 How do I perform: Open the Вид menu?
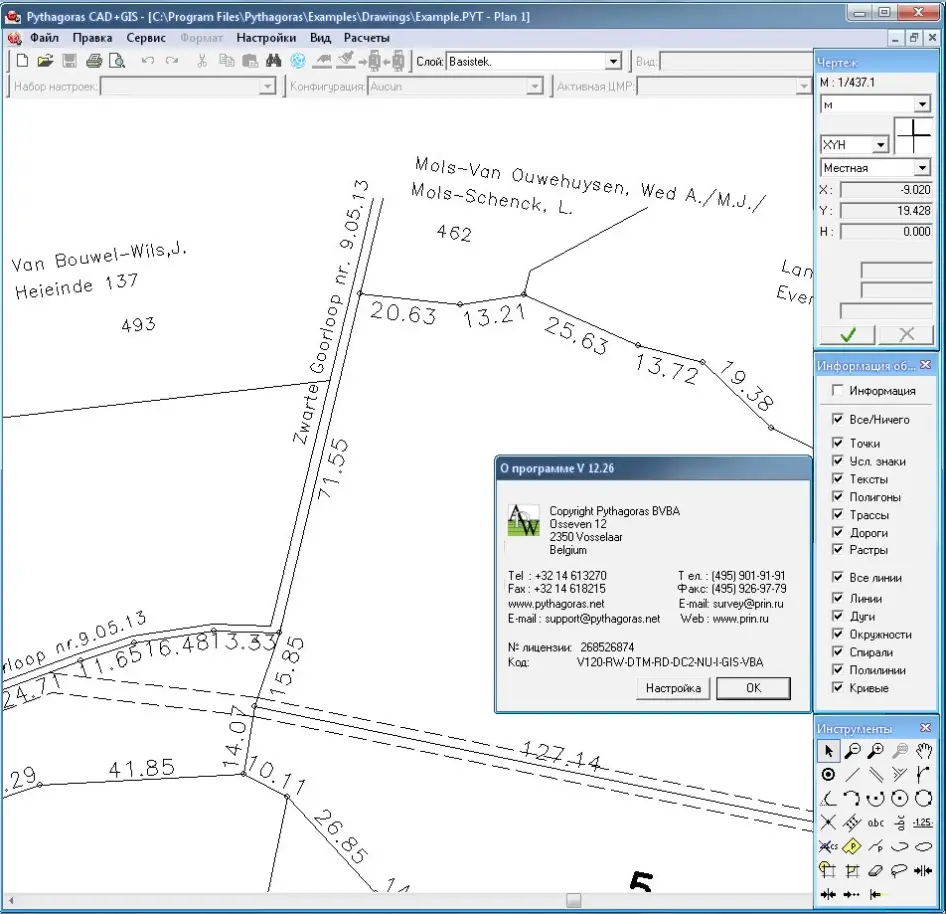click(320, 37)
